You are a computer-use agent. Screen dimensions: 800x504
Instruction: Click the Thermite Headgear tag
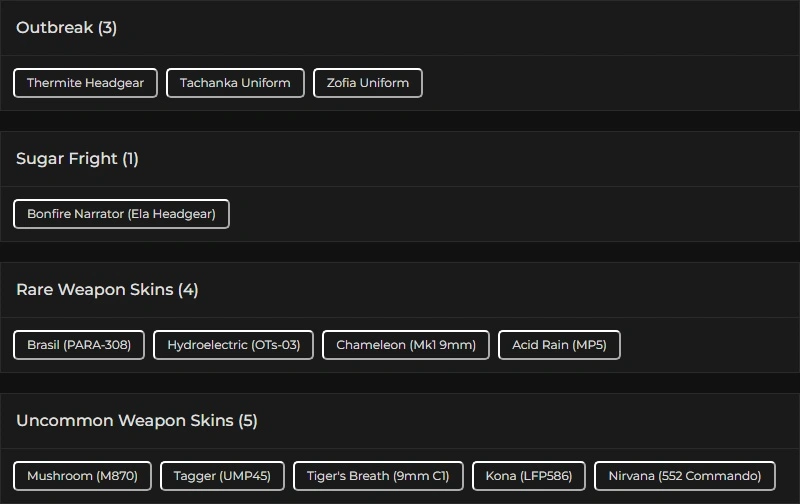85,83
